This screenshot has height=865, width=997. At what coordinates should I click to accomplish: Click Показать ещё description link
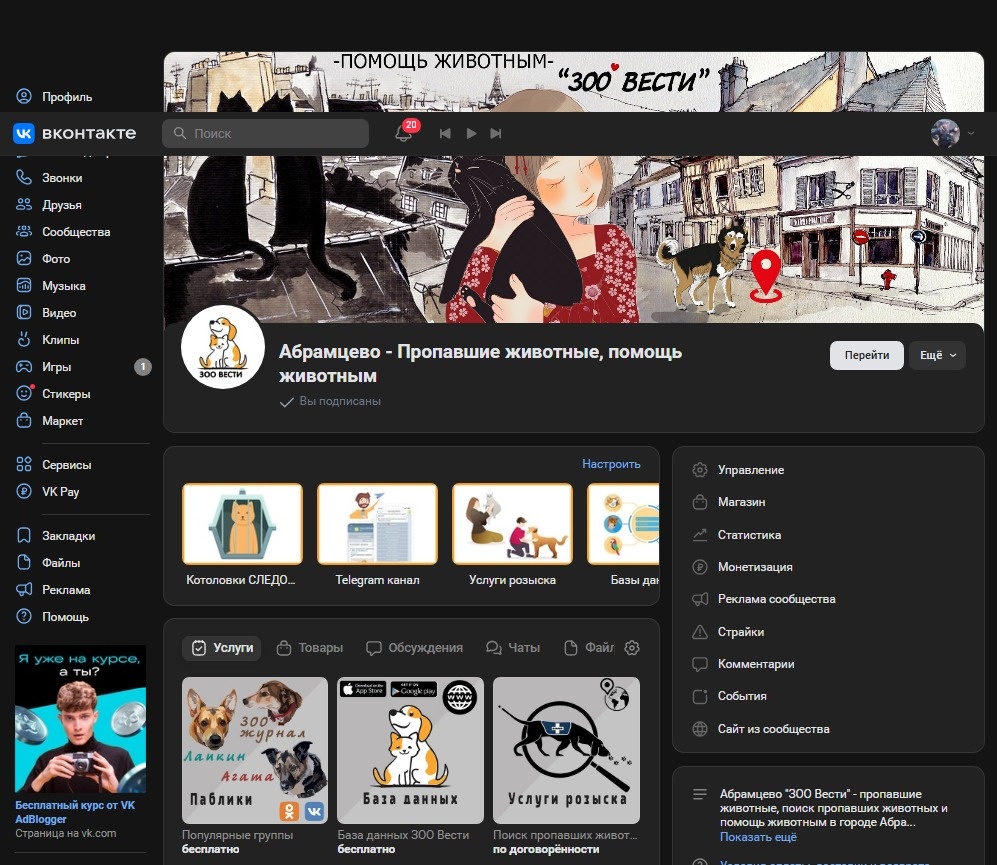click(x=758, y=837)
